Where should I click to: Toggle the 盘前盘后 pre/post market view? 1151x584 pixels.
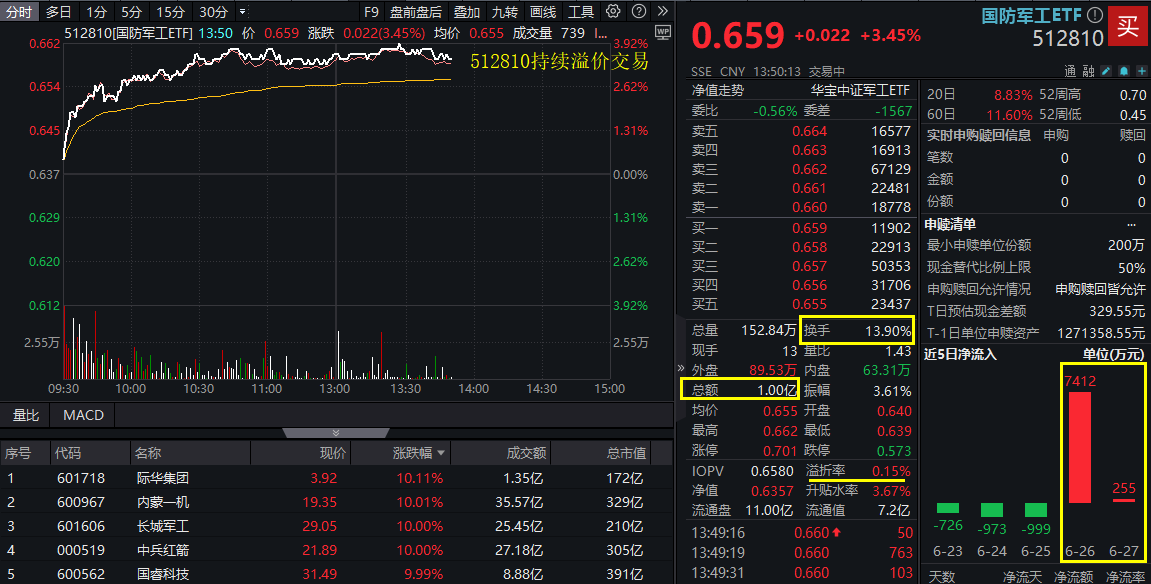click(x=415, y=10)
